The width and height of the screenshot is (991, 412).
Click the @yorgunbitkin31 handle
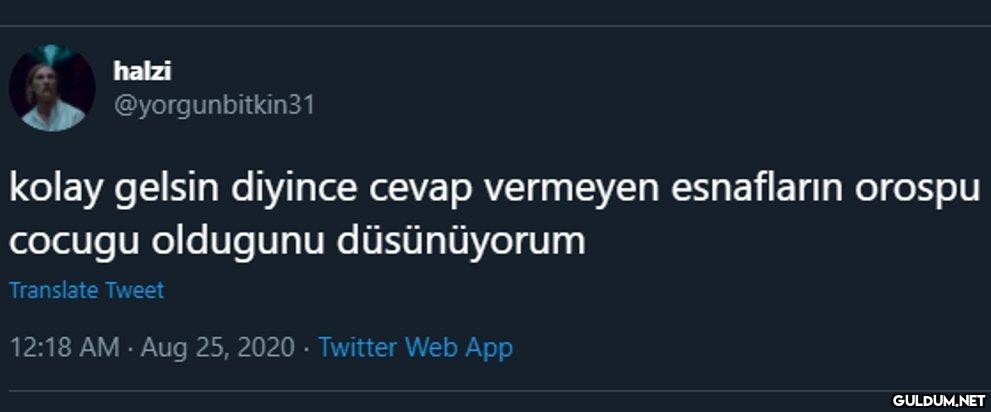point(214,104)
